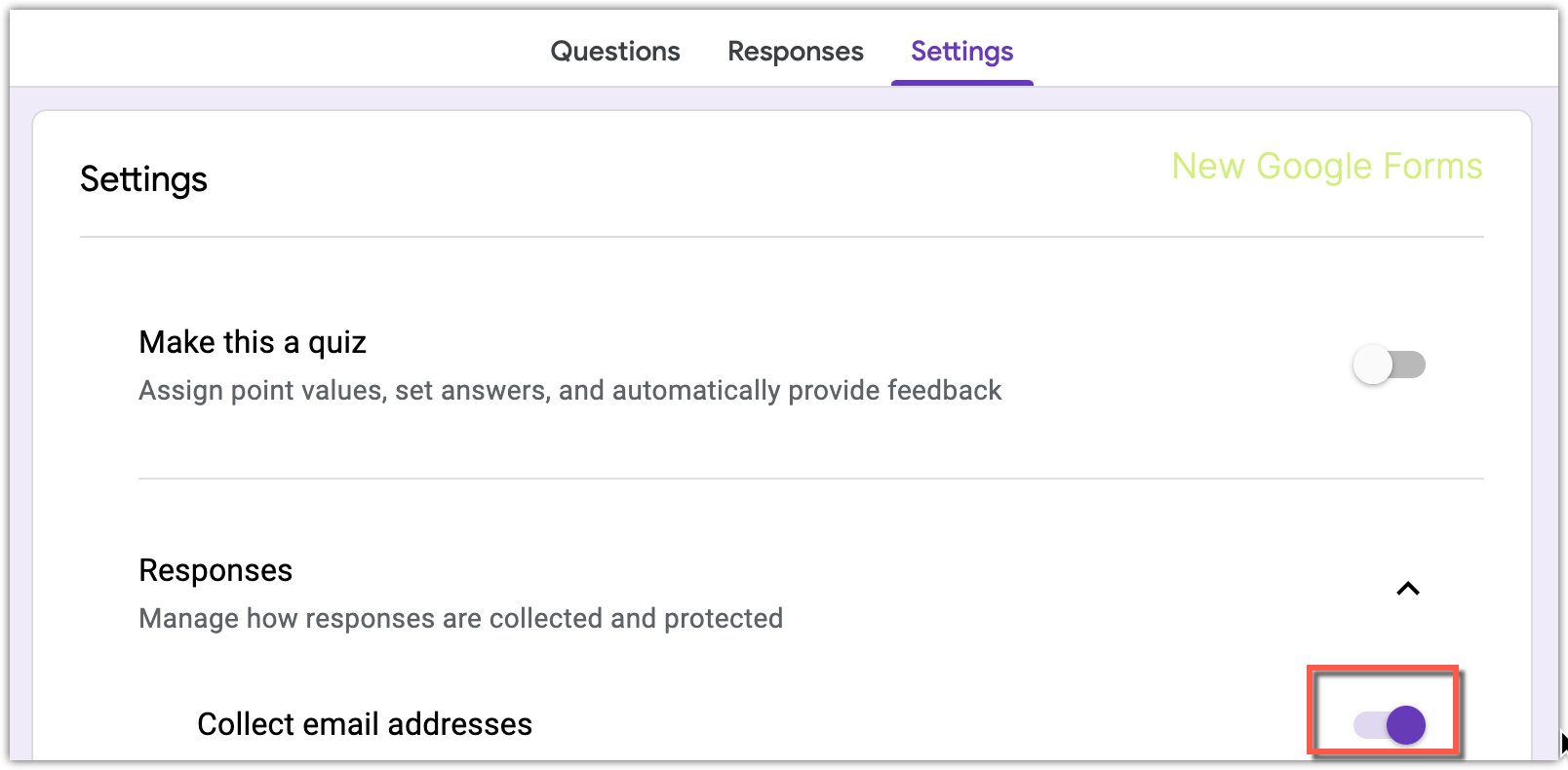Viewport: 1568px width, 770px height.
Task: Switch to the Questions tab
Action: click(615, 51)
